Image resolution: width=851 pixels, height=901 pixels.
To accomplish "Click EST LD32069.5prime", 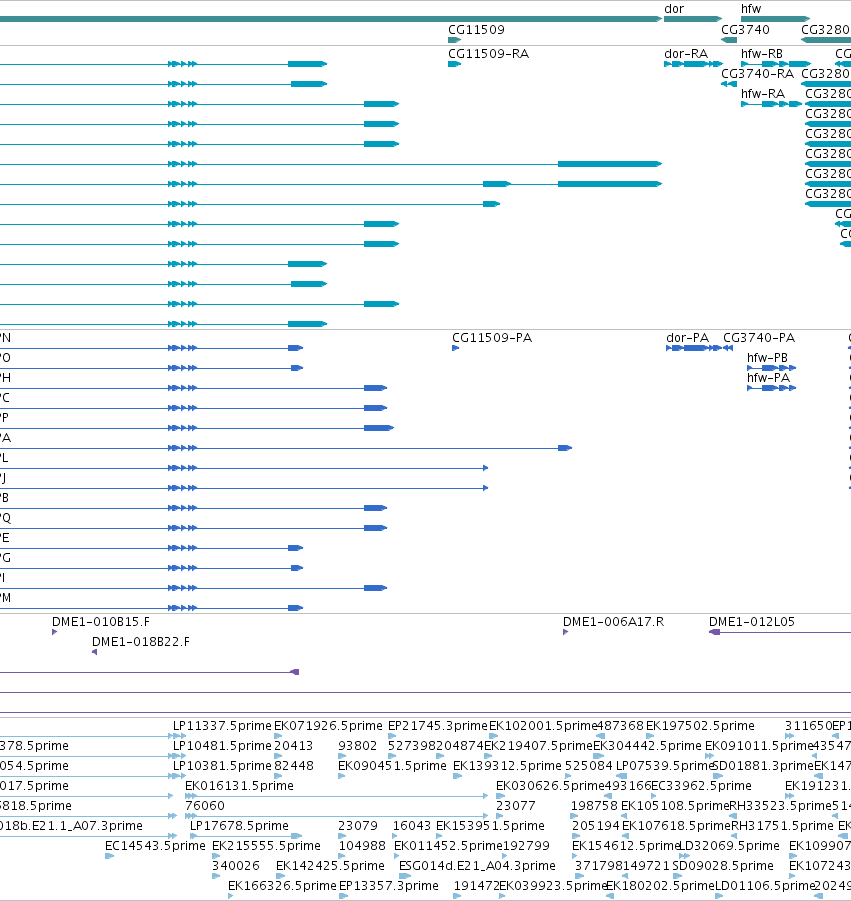I will click(x=730, y=846).
